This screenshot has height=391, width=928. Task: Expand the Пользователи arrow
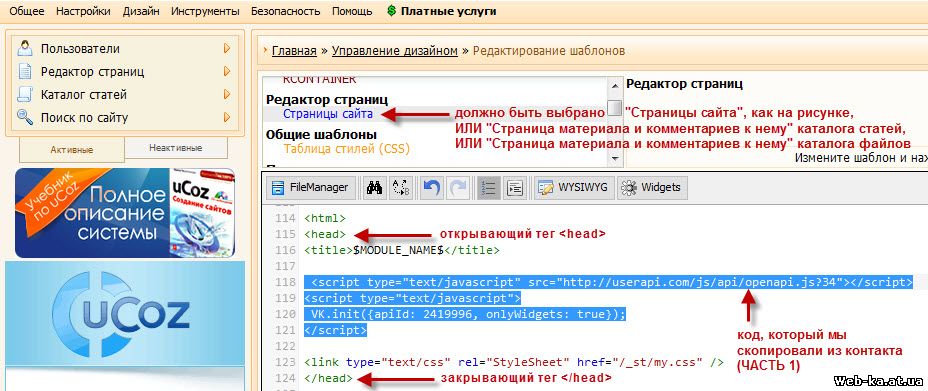tap(227, 49)
